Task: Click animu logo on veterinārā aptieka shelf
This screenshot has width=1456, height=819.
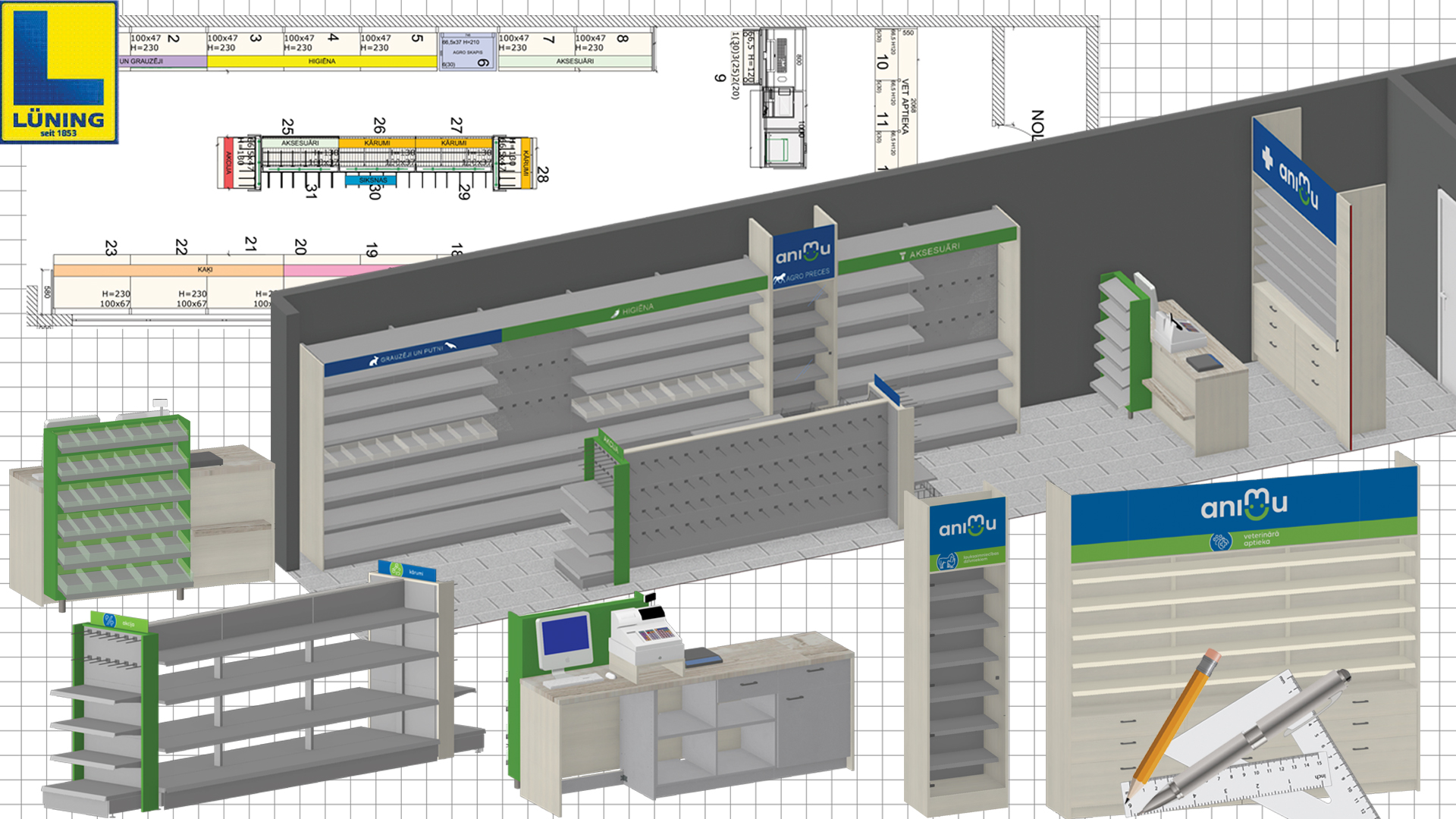Action: point(1244,504)
